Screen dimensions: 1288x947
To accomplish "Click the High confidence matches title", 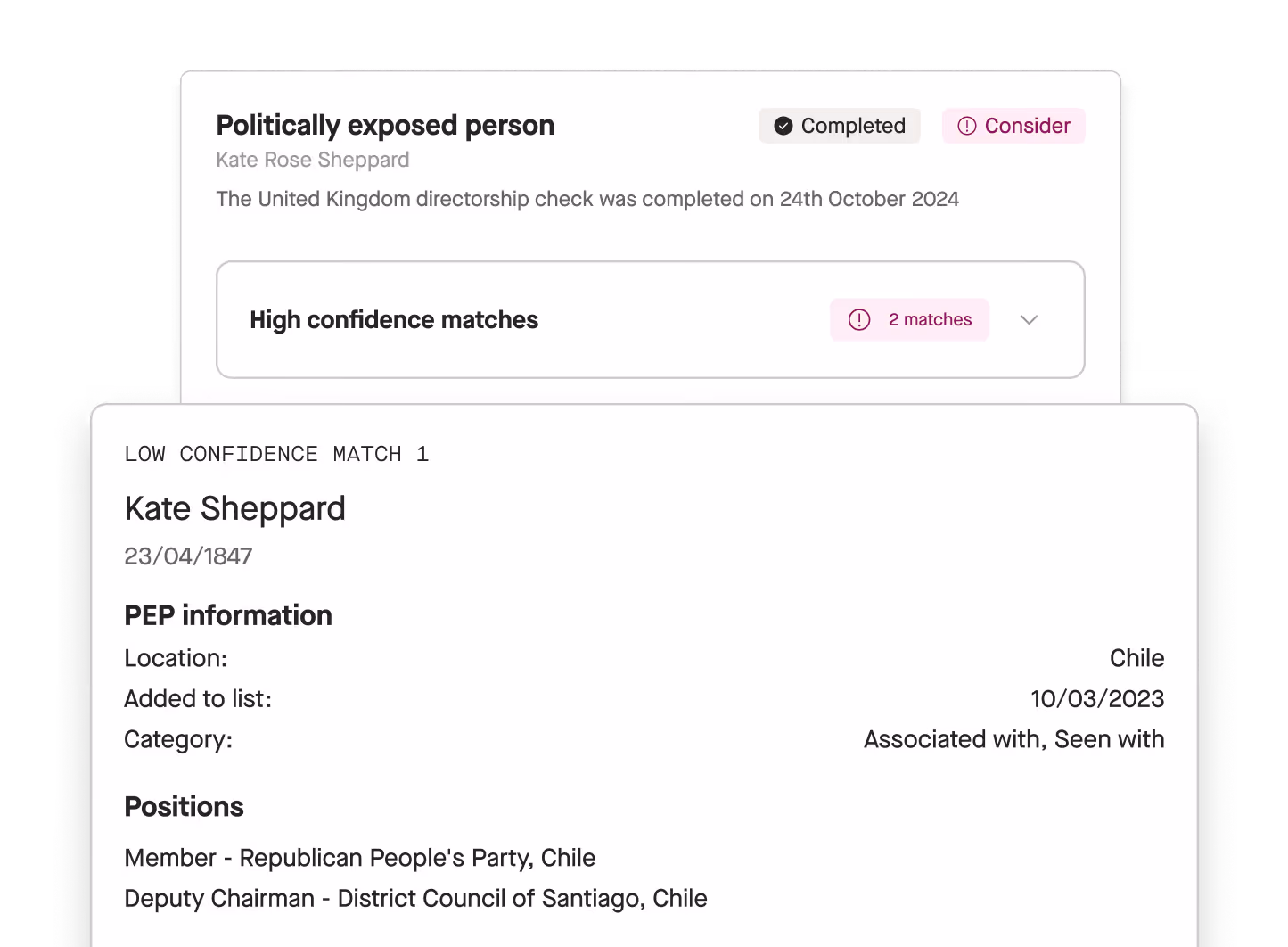I will click(x=394, y=320).
